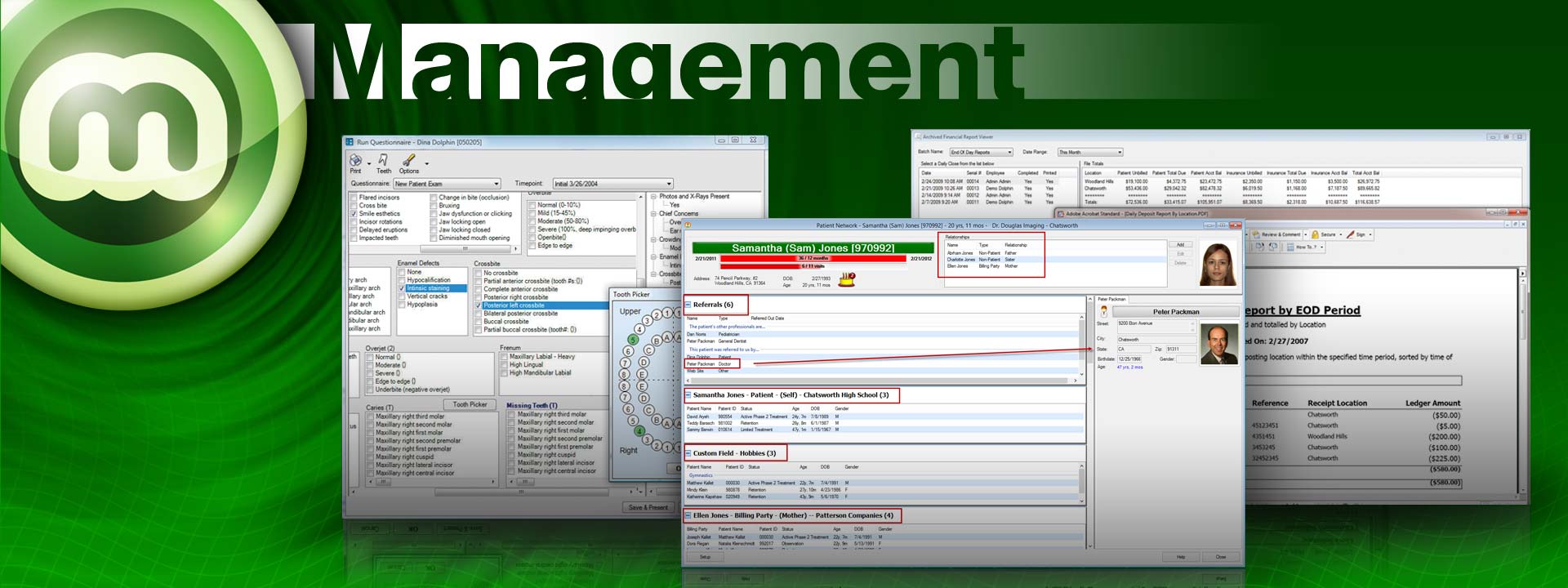Click the Zip field 91311
This screenshot has height=588, width=1568.
[1181, 349]
